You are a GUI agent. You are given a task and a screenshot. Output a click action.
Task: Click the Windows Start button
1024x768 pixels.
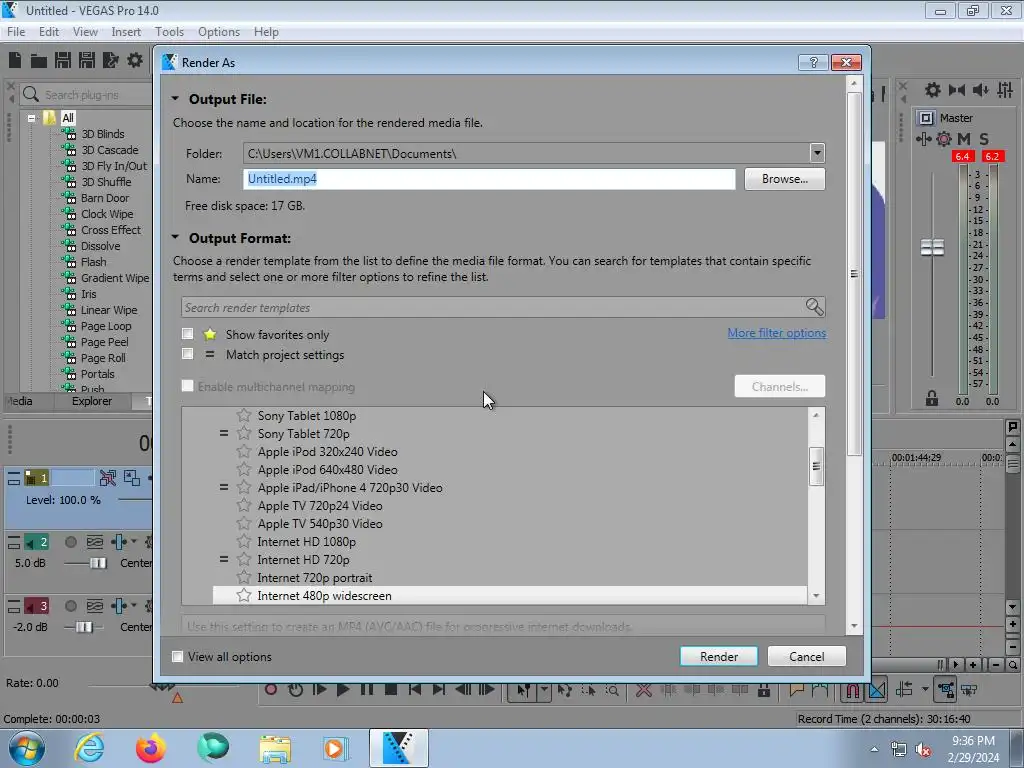coord(26,748)
